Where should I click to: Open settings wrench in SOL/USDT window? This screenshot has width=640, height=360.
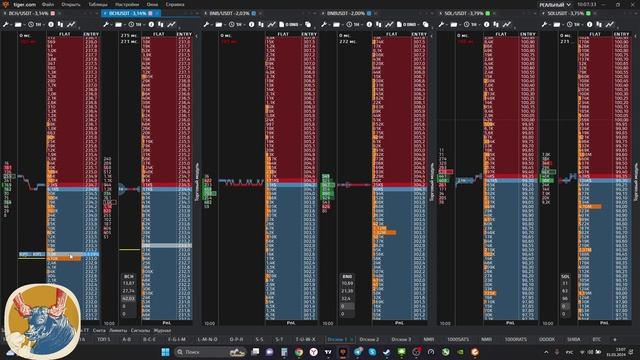[x=442, y=24]
